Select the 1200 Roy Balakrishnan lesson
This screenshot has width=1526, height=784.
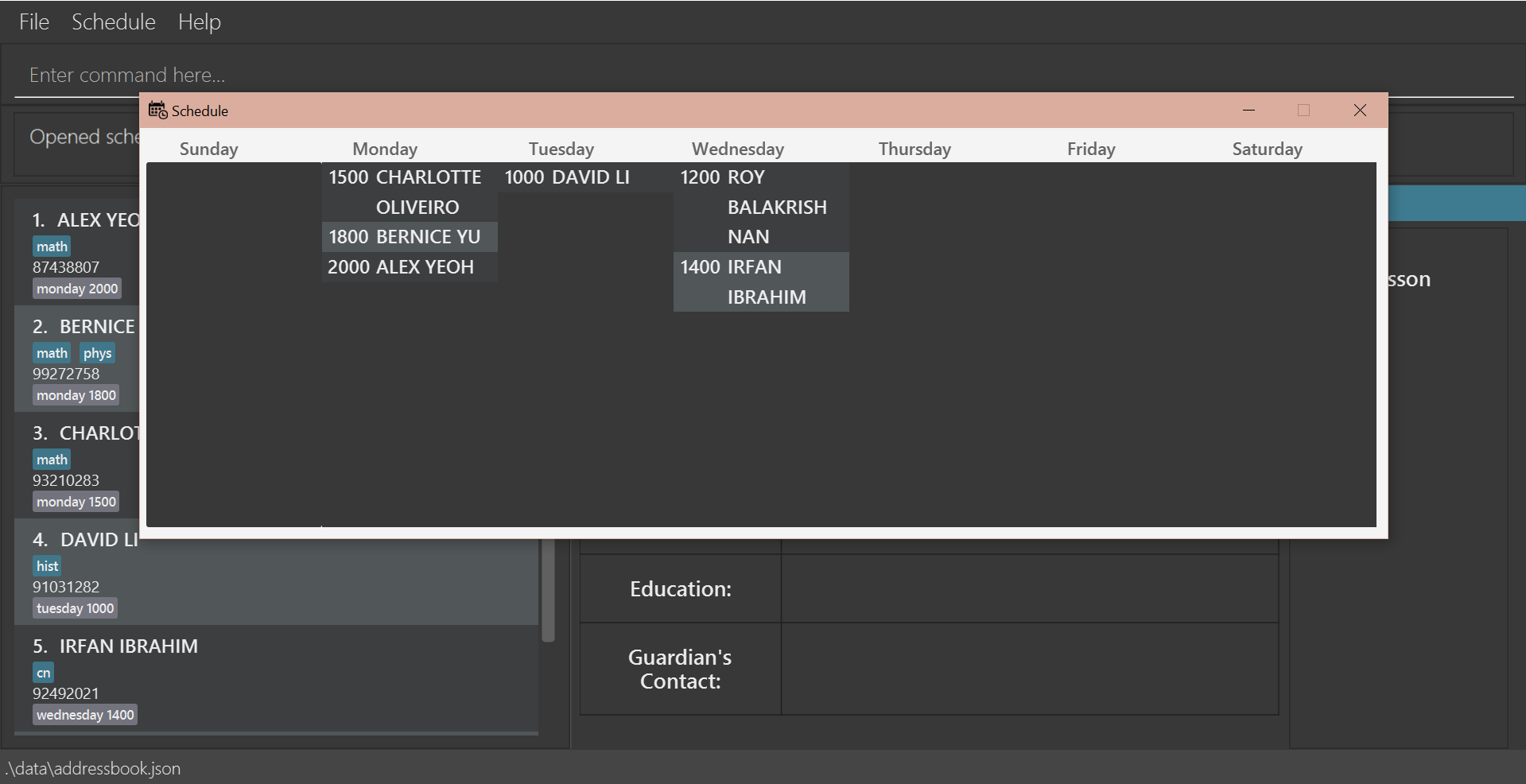click(761, 207)
